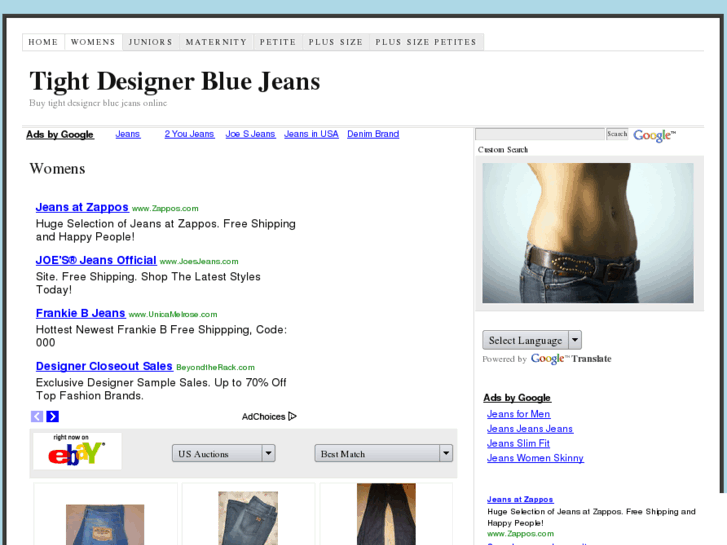Screen dimensions: 727x545
Task: Visit the Jeans in USA link
Action: pyautogui.click(x=311, y=134)
